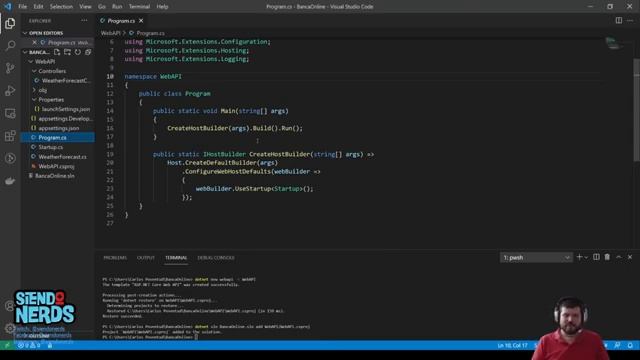Image resolution: width=640 pixels, height=360 pixels.
Task: Split the editor to the right
Action: click(619, 20)
